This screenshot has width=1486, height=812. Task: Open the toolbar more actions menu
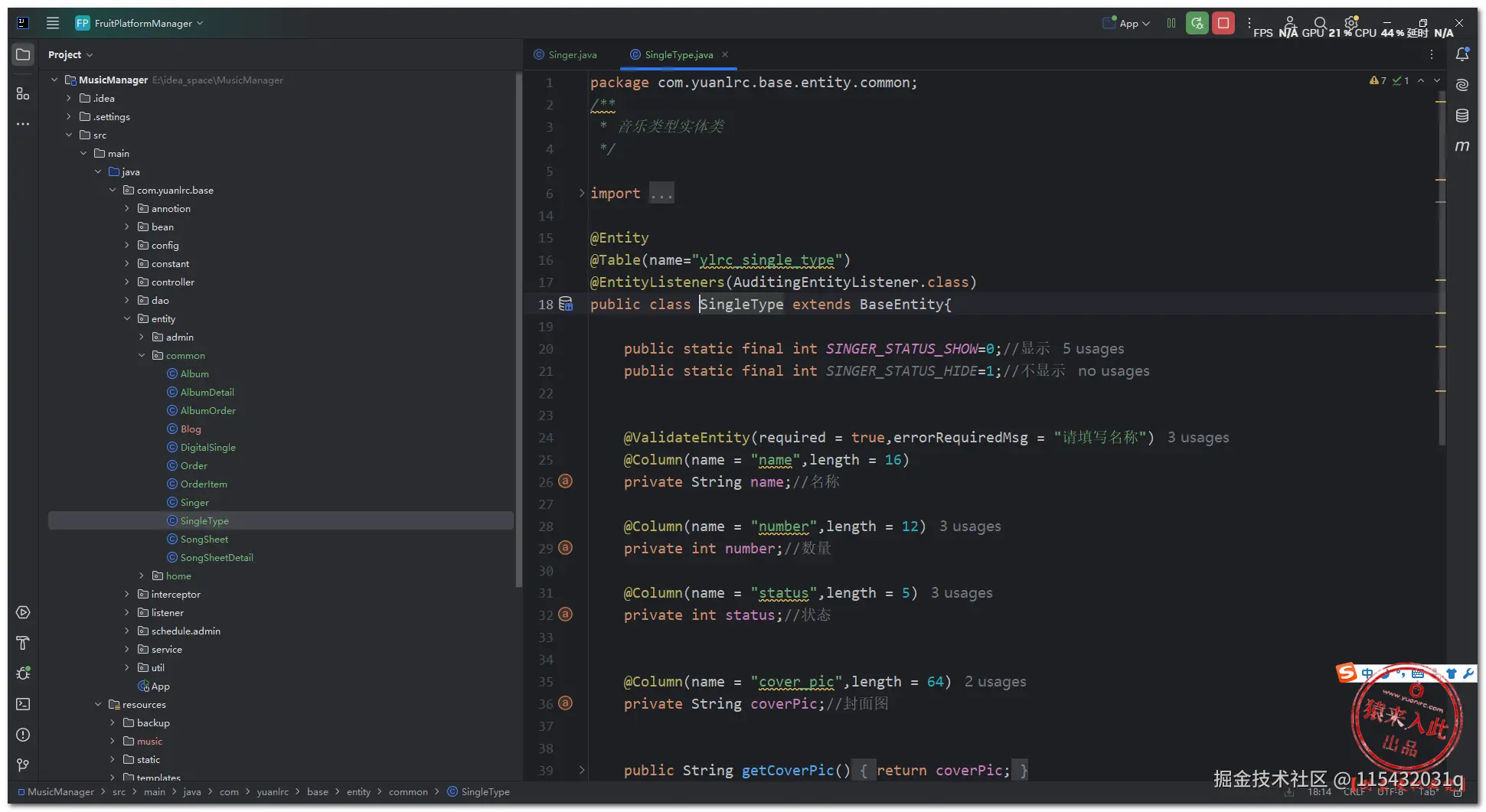pyautogui.click(x=1249, y=23)
